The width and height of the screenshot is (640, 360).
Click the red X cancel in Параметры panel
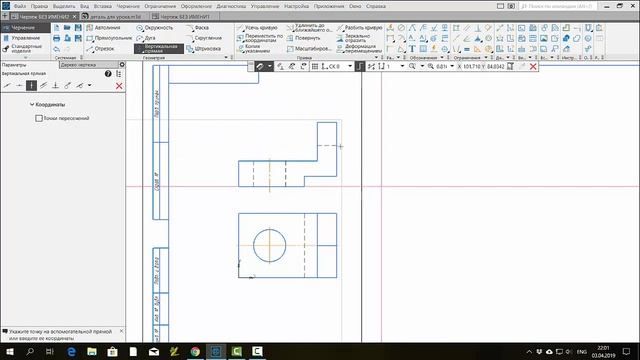coord(119,86)
